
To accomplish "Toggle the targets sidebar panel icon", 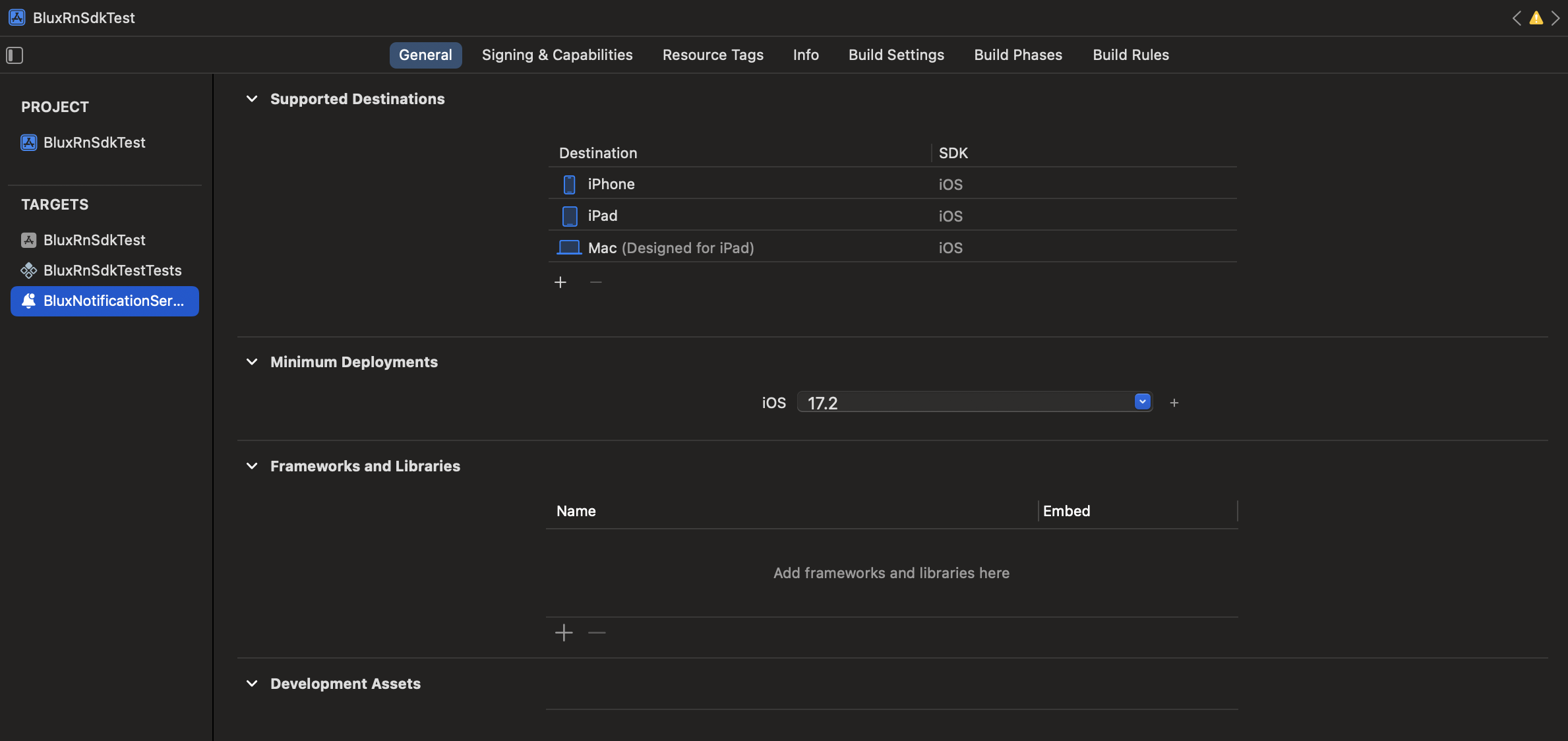I will pyautogui.click(x=15, y=55).
